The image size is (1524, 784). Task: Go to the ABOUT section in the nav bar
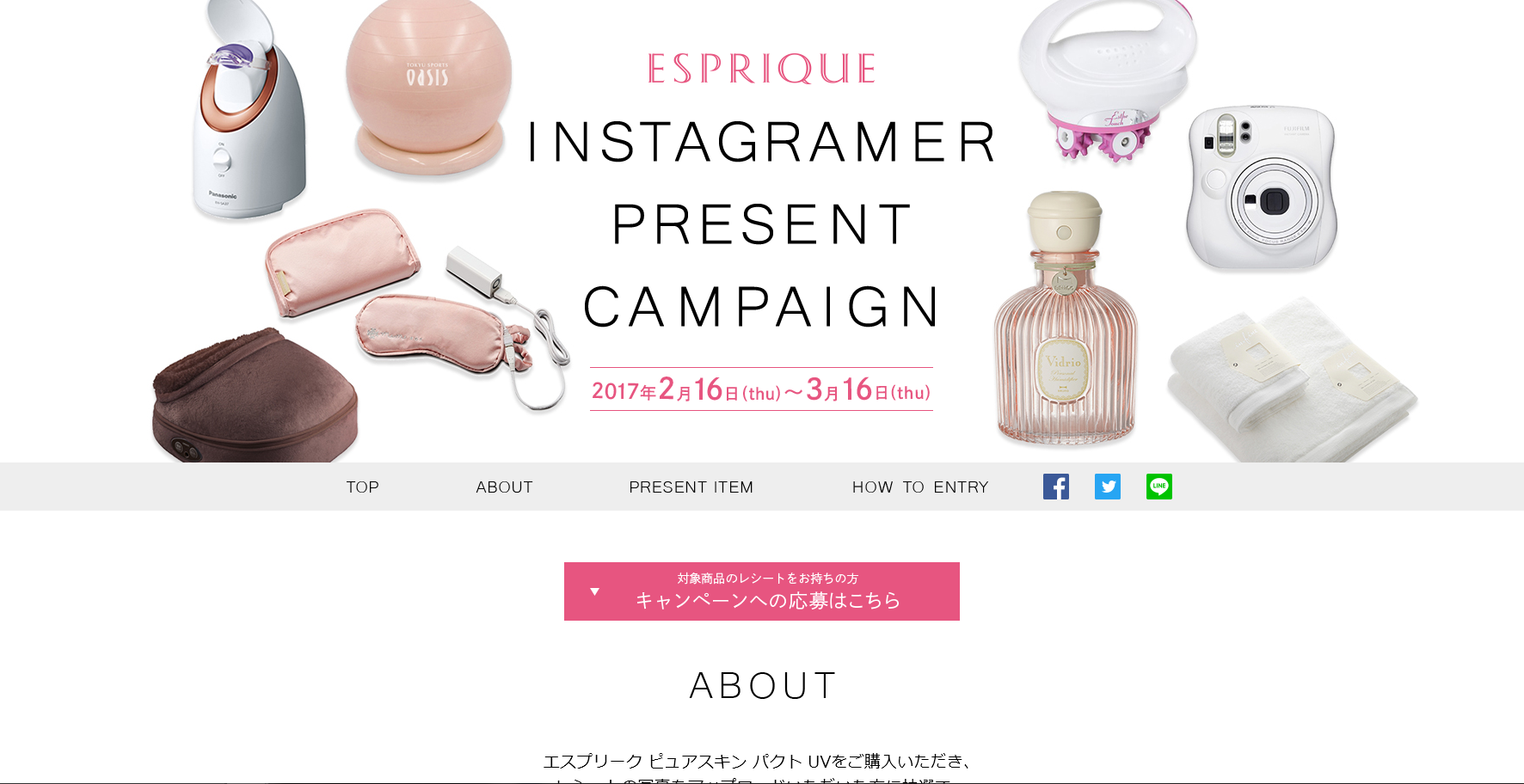coord(504,487)
